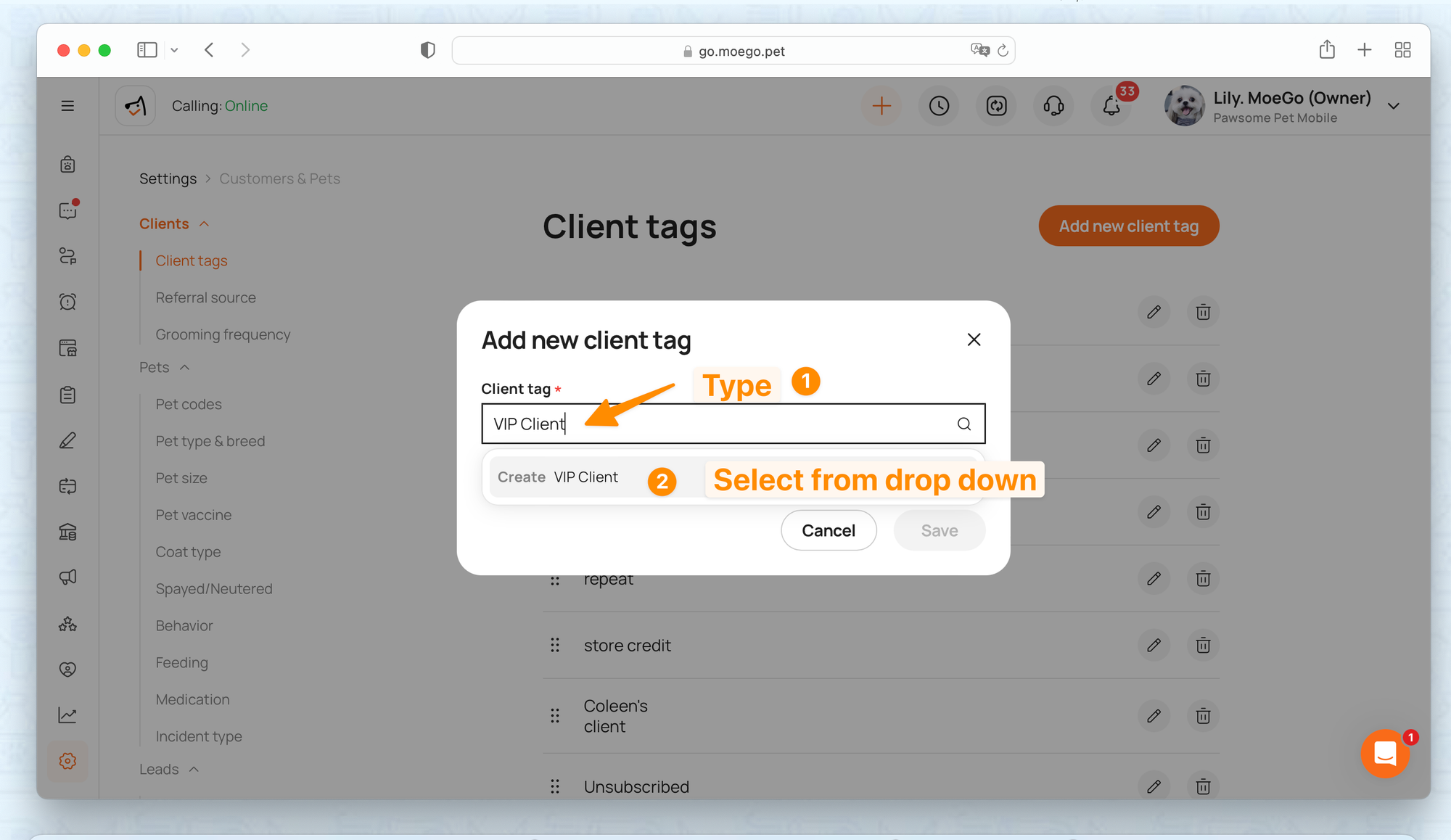Screen dimensions: 1451x840
Task: Open Referral source settings page
Action: (205, 297)
